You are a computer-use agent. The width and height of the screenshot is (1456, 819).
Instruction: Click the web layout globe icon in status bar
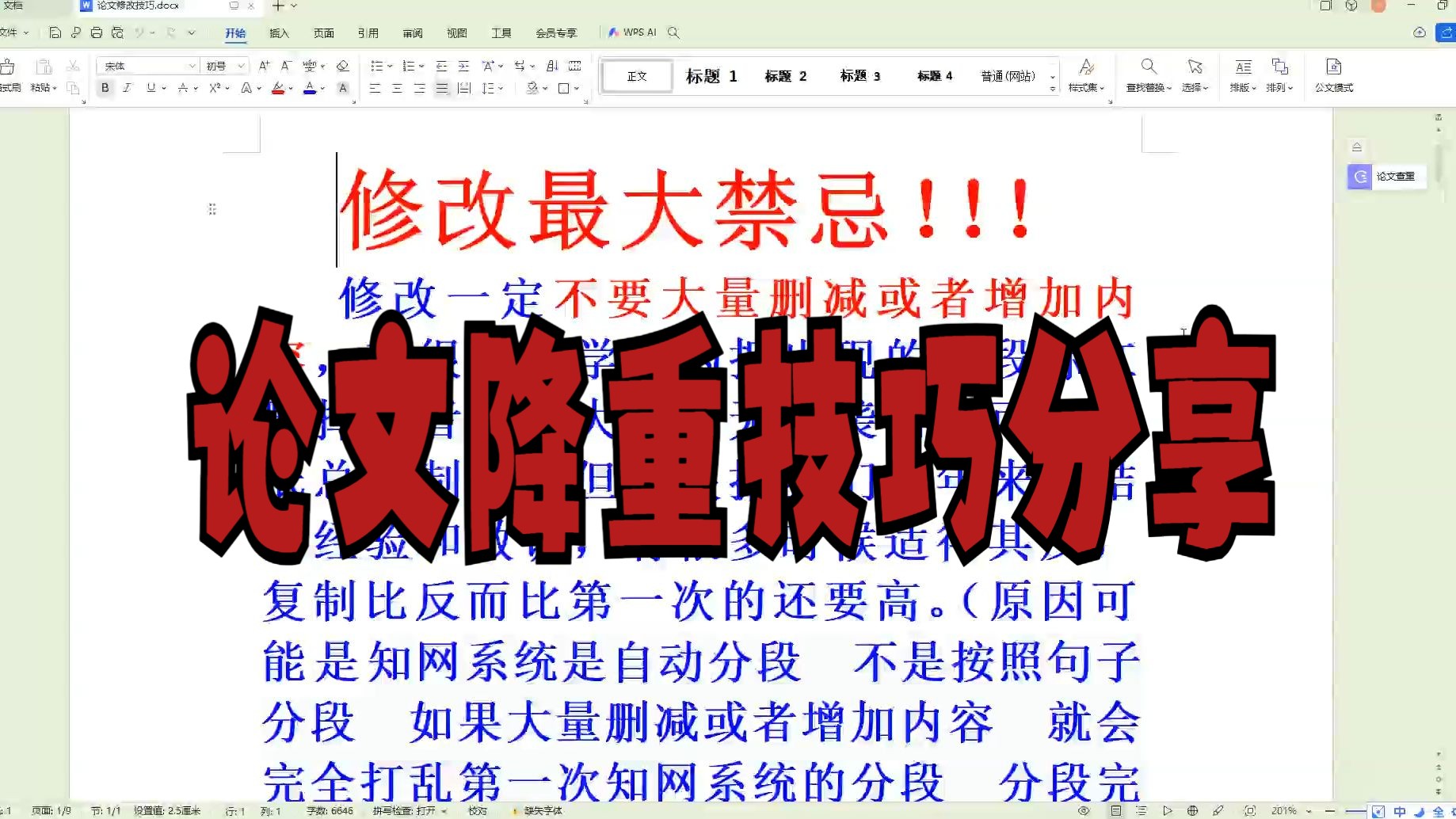click(x=1192, y=810)
